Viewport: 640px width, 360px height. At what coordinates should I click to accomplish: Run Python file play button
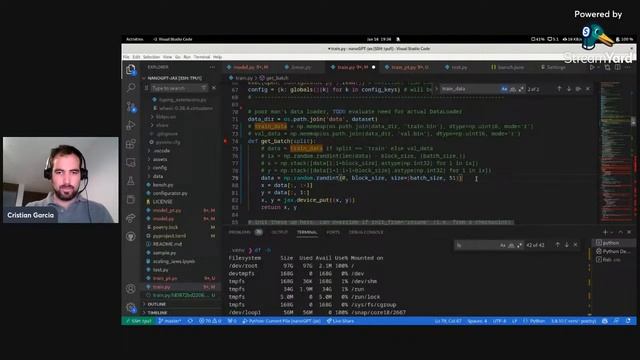(x=592, y=67)
